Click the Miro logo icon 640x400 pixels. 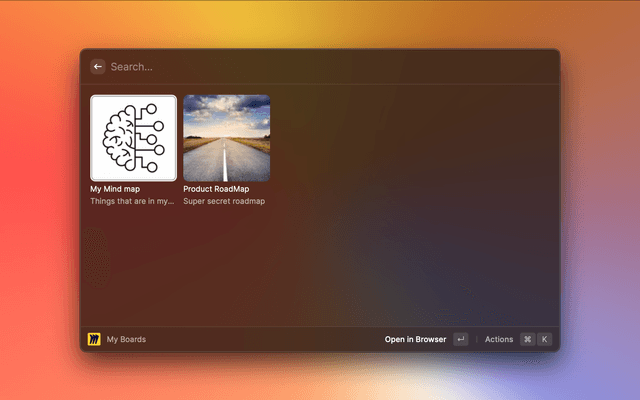[94, 339]
